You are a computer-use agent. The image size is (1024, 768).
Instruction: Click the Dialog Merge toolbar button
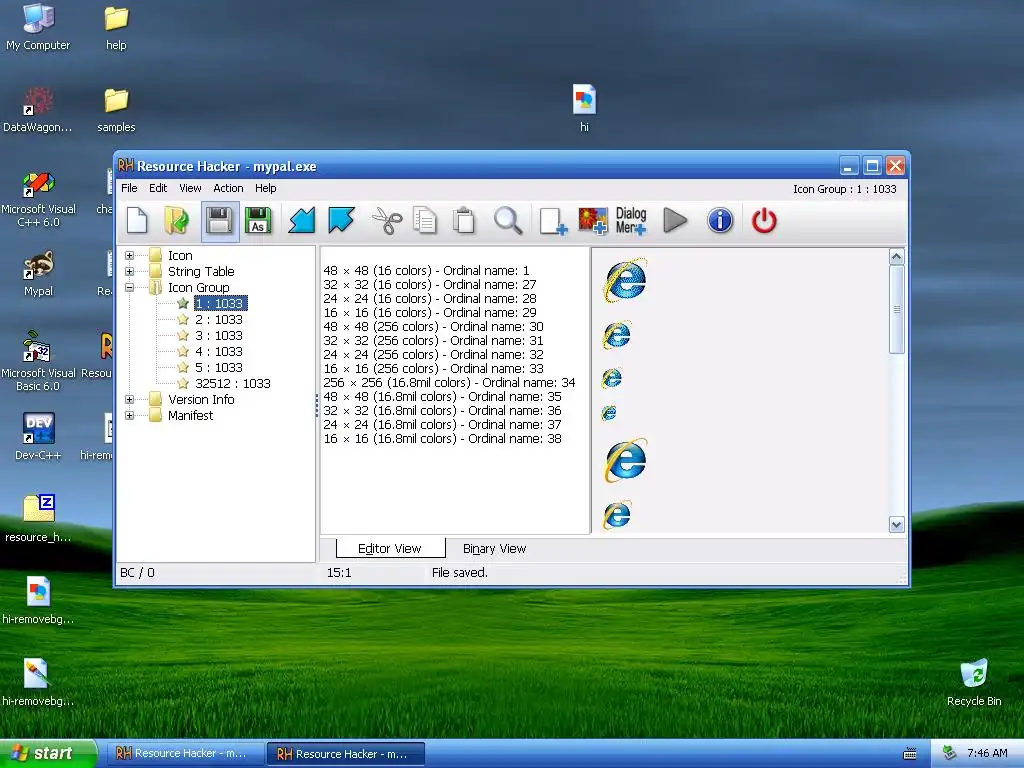(631, 221)
